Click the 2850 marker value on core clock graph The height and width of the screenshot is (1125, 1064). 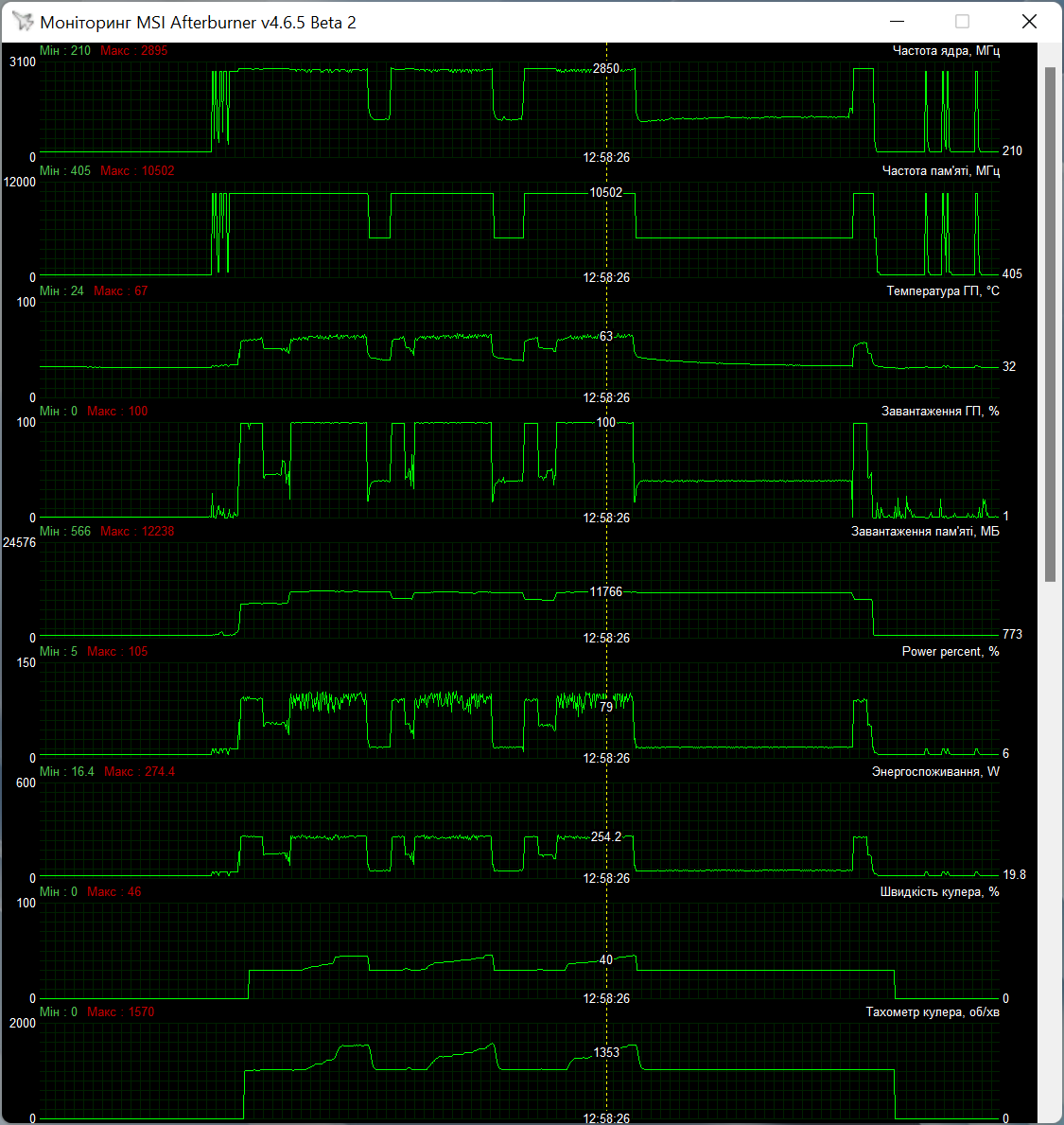606,68
